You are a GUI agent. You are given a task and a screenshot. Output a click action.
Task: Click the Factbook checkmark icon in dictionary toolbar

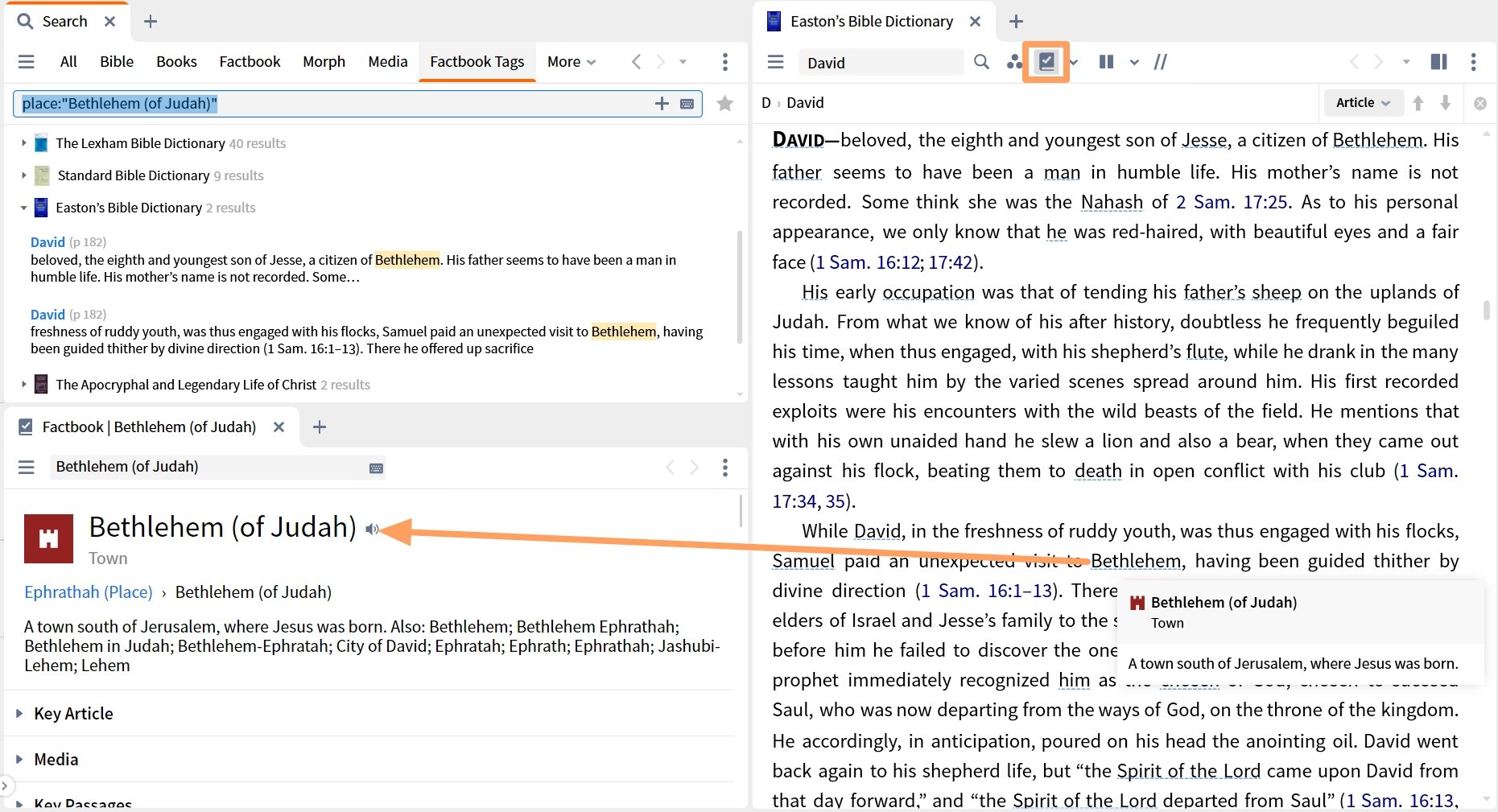point(1046,62)
